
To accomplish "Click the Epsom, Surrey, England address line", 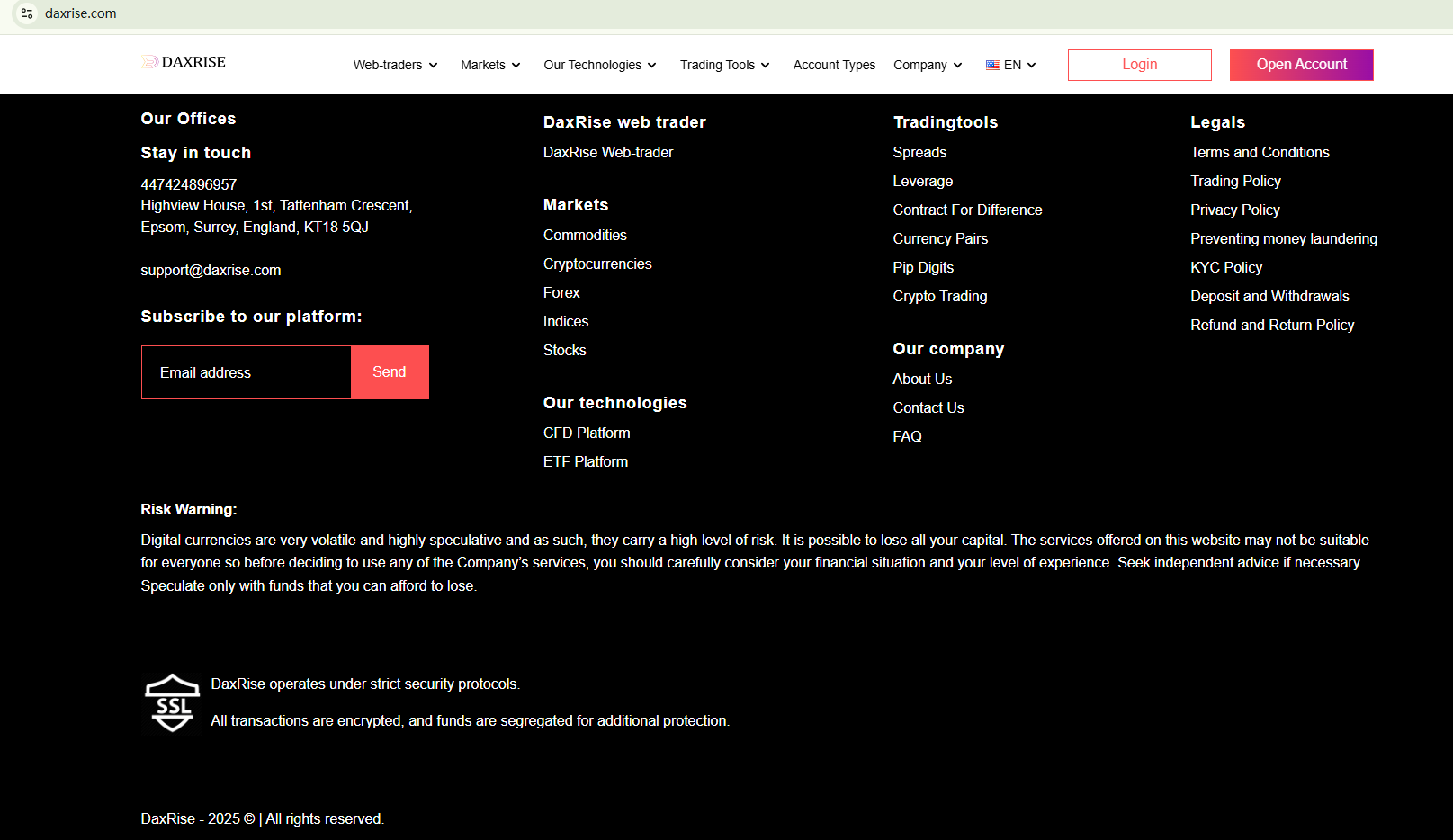I will click(x=255, y=228).
